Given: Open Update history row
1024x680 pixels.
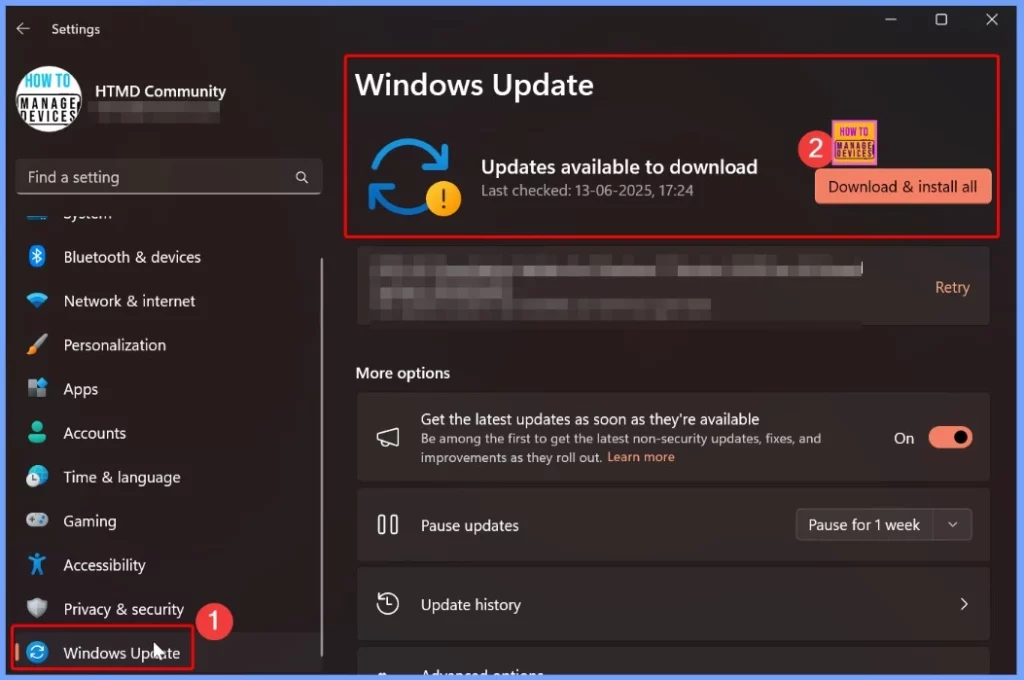Looking at the screenshot, I should pos(673,604).
